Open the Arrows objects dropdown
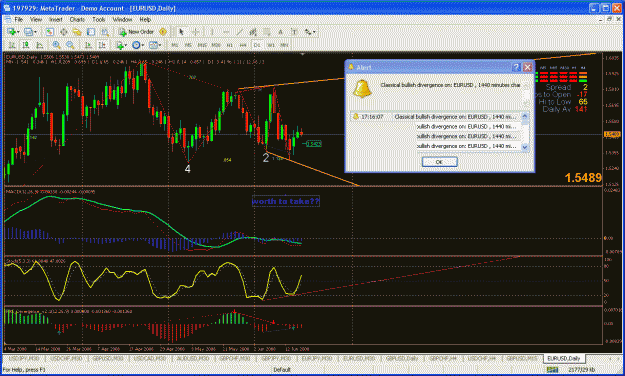The image size is (625, 376). coord(310,32)
